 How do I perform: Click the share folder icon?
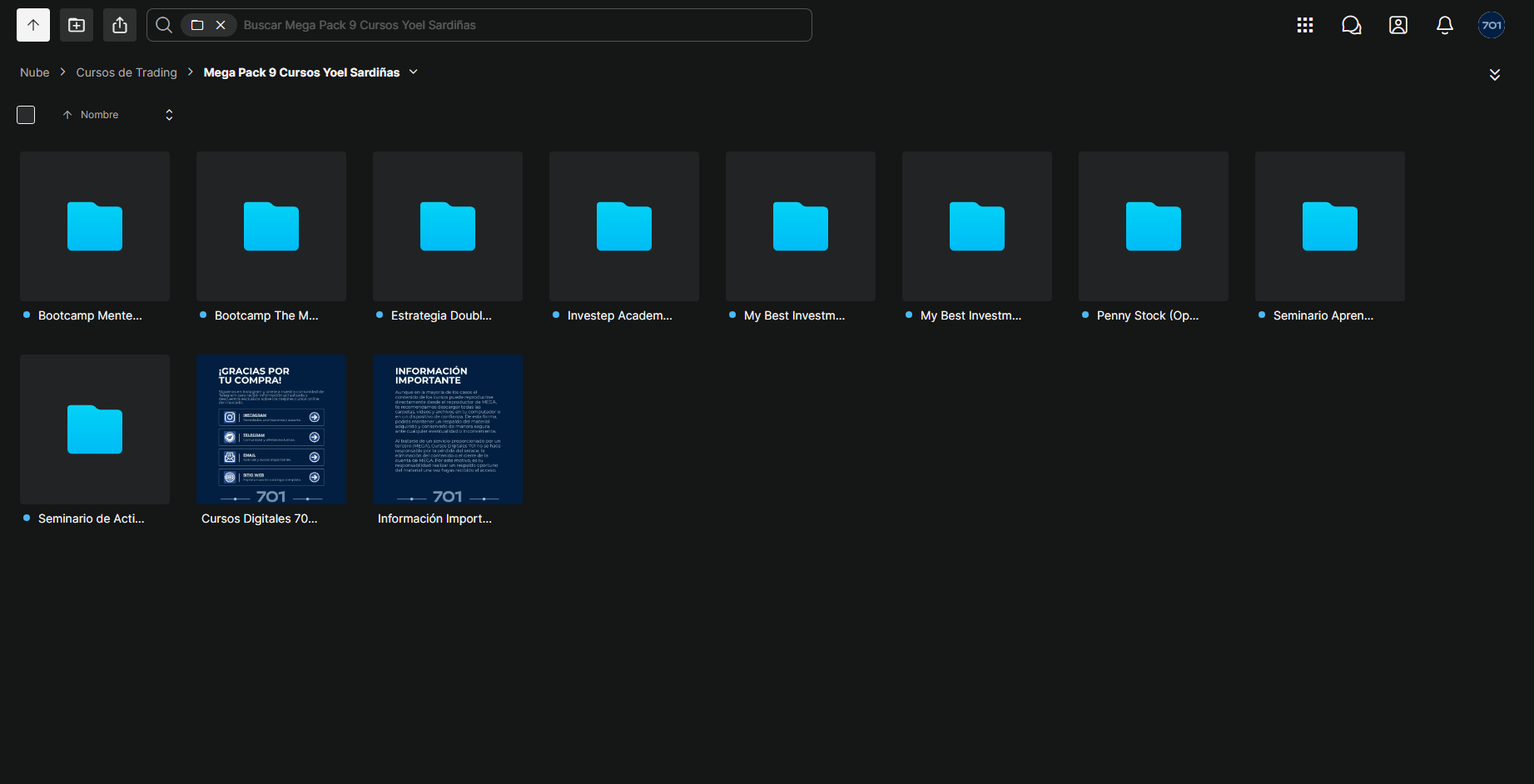tap(120, 25)
